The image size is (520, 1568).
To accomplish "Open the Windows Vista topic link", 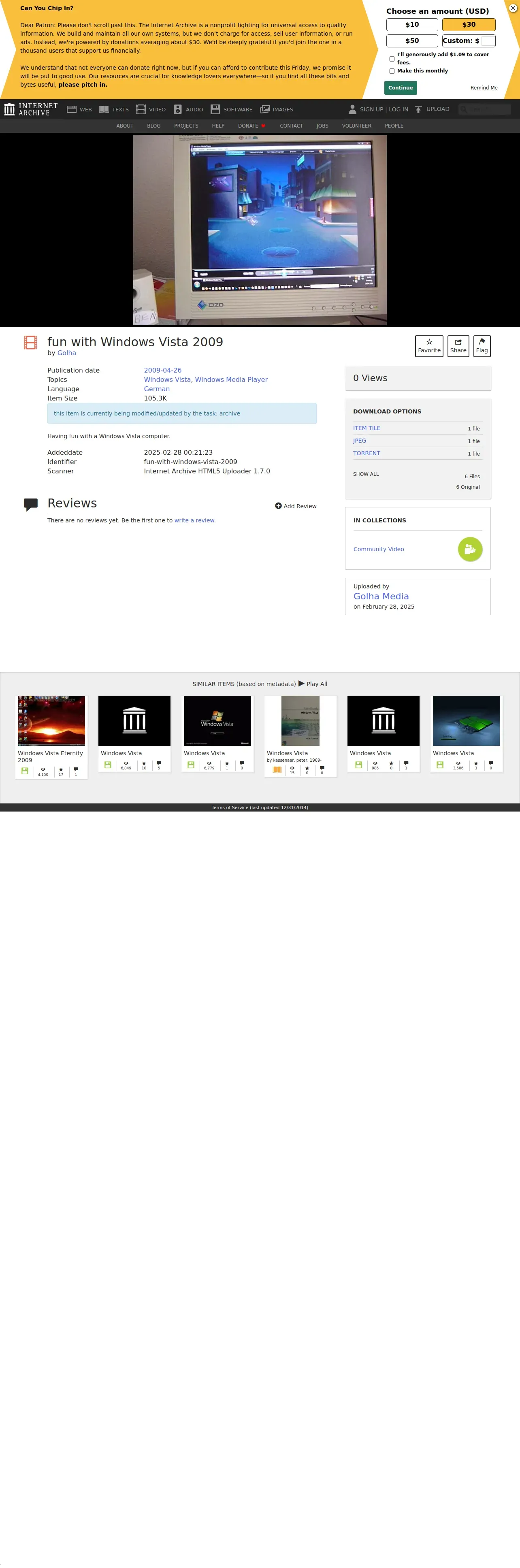I will (x=167, y=380).
